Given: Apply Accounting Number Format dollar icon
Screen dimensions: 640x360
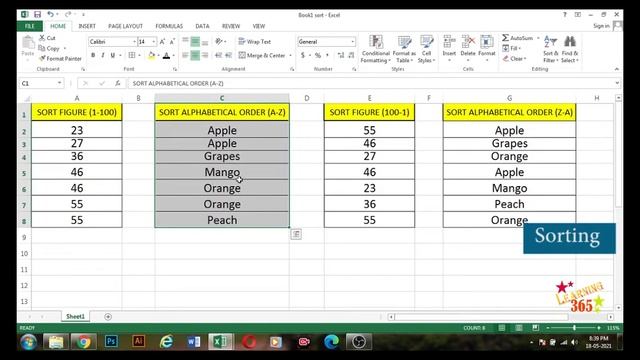Looking at the screenshot, I should click(x=303, y=55).
